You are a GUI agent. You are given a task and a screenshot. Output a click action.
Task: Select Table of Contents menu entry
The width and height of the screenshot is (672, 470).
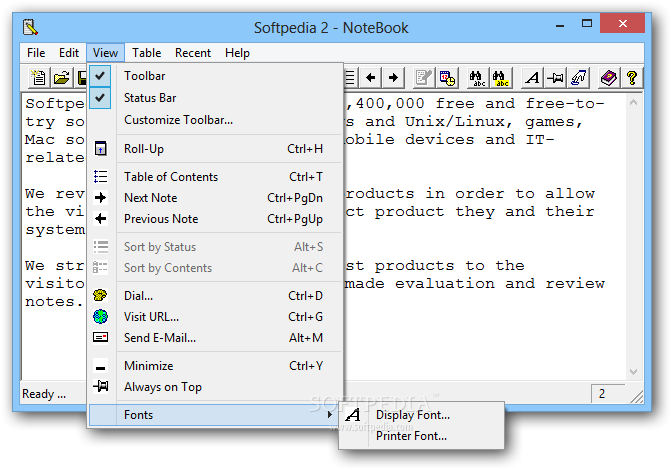tap(216, 177)
